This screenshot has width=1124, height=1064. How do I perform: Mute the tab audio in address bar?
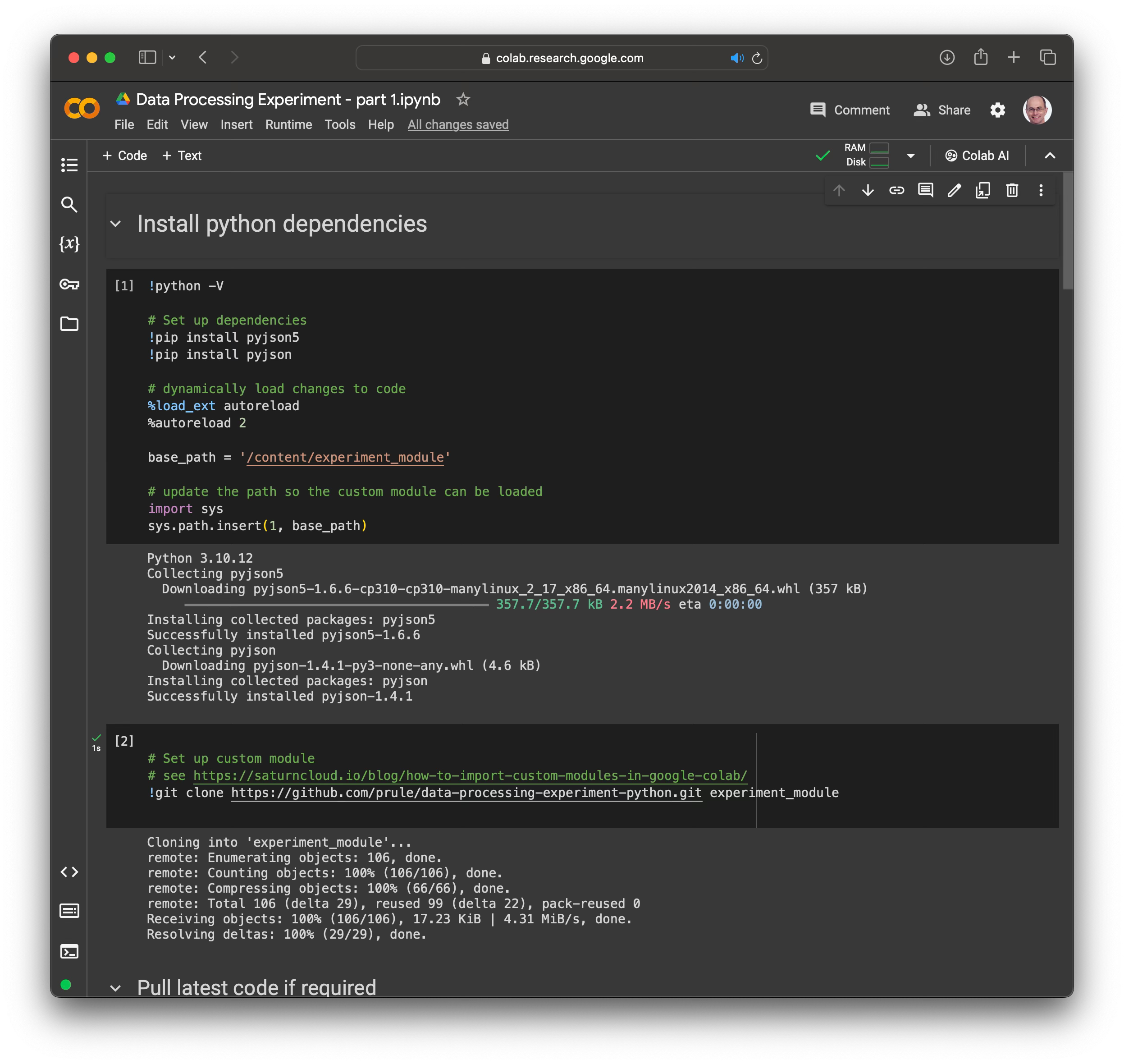[x=736, y=59]
